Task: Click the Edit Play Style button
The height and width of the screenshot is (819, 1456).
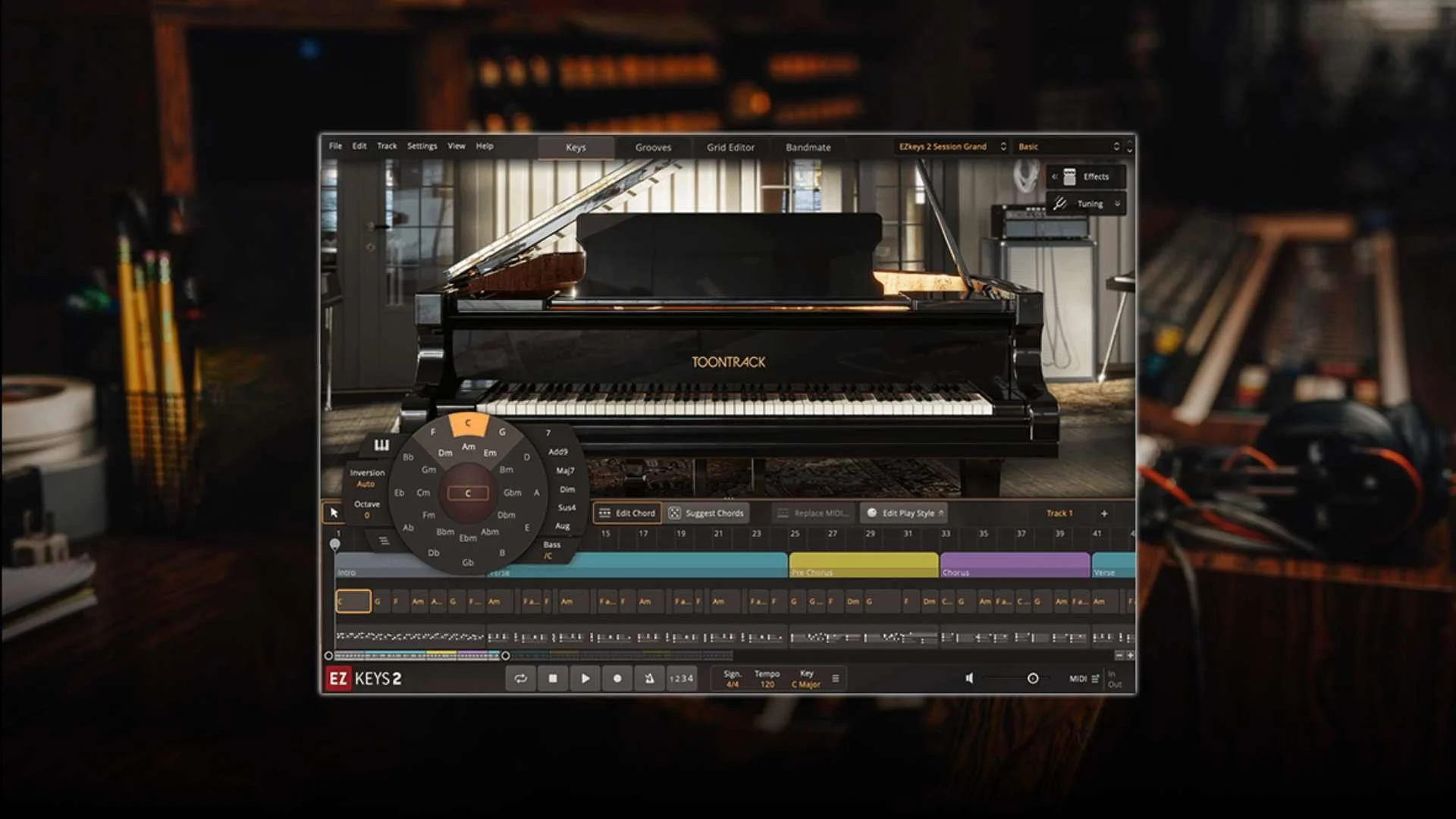Action: (904, 513)
